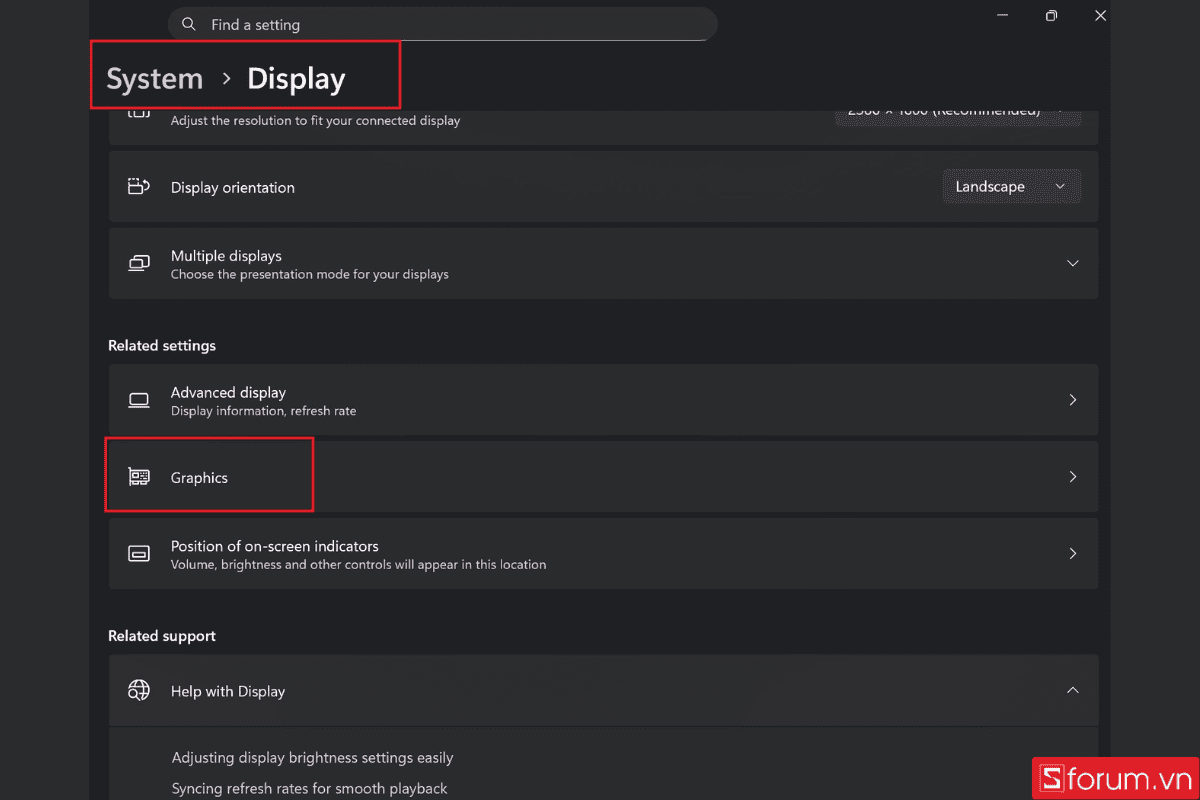The height and width of the screenshot is (800, 1200).
Task: Select the Display breadcrumb title
Action: [x=296, y=79]
